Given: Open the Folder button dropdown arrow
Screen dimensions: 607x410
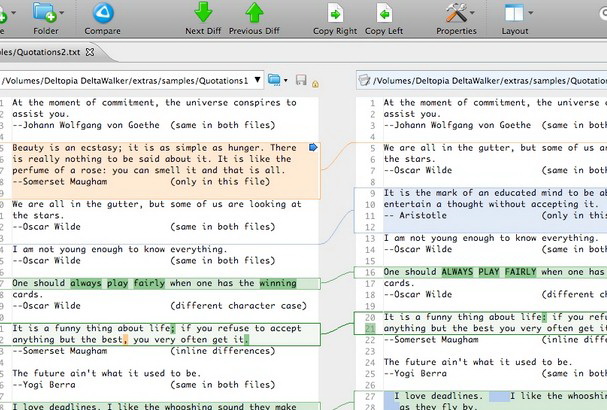Looking at the screenshot, I should (63, 14).
